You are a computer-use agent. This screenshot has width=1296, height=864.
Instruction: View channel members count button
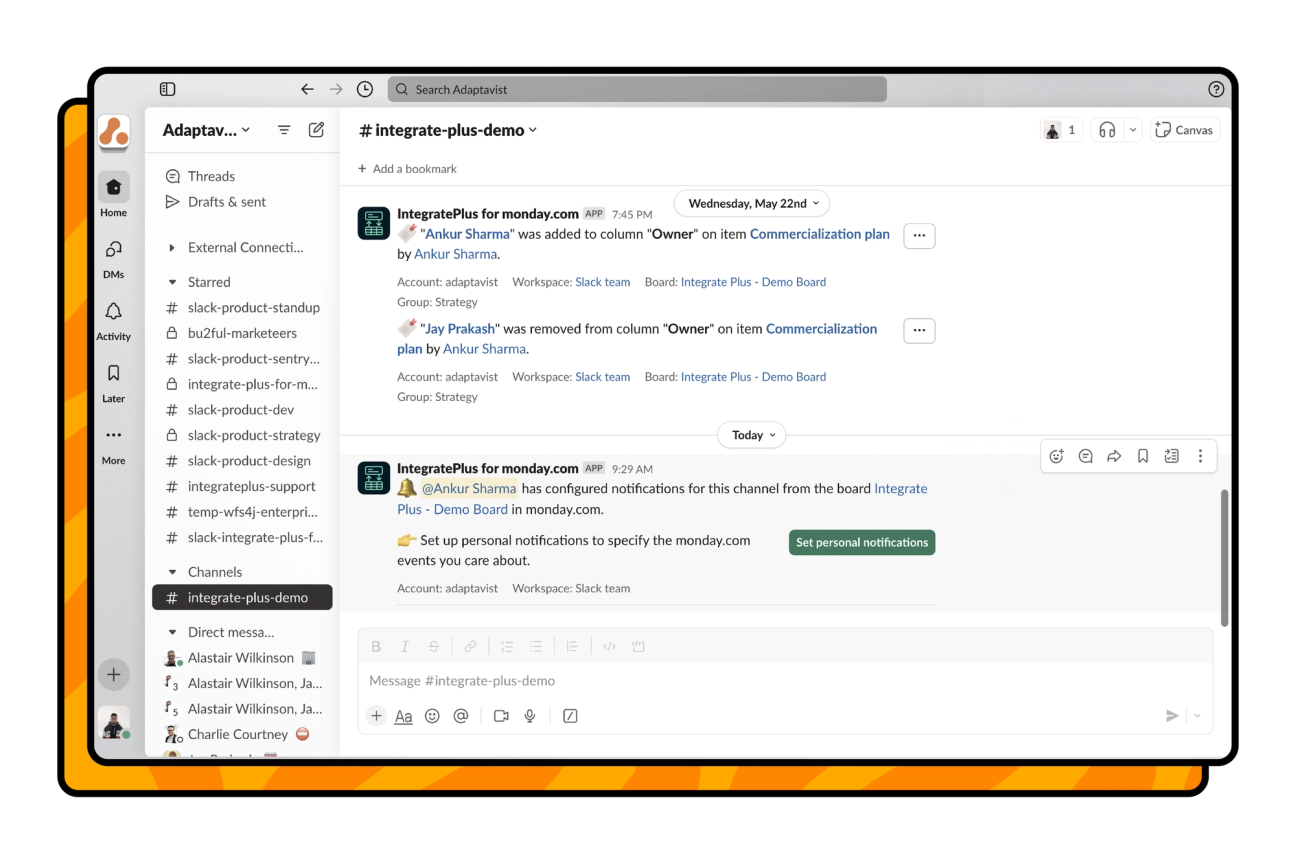click(x=1061, y=130)
